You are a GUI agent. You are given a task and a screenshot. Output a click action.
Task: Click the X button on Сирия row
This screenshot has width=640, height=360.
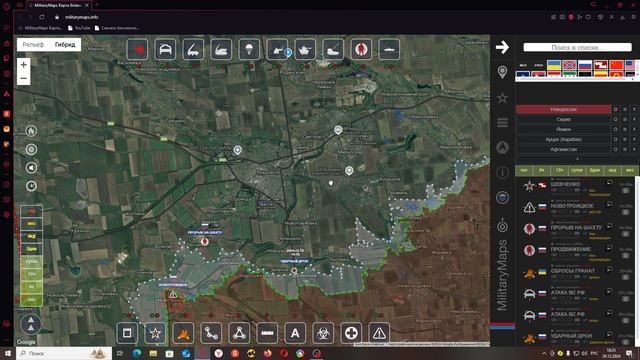pos(634,119)
